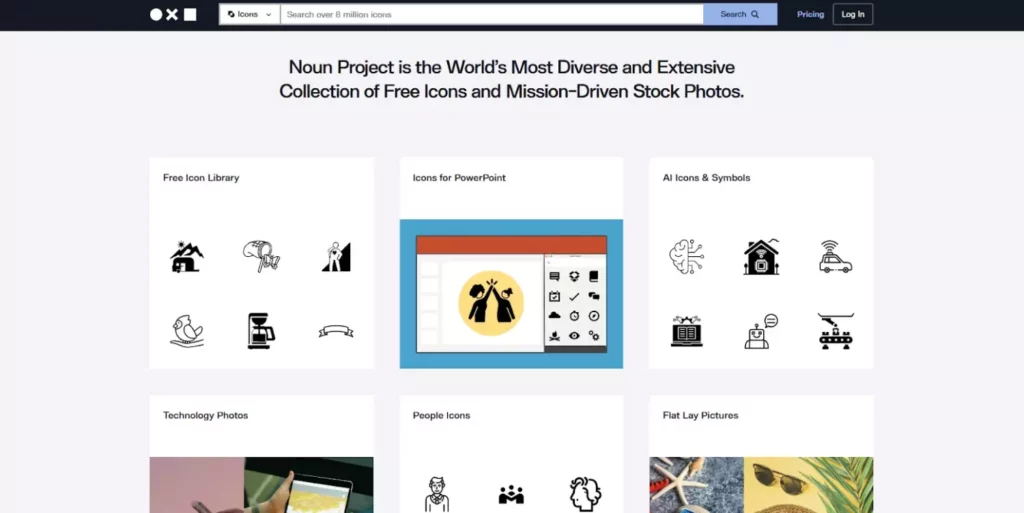The height and width of the screenshot is (513, 1024).
Task: Click the magnifier icon in Search button
Action: pos(755,14)
